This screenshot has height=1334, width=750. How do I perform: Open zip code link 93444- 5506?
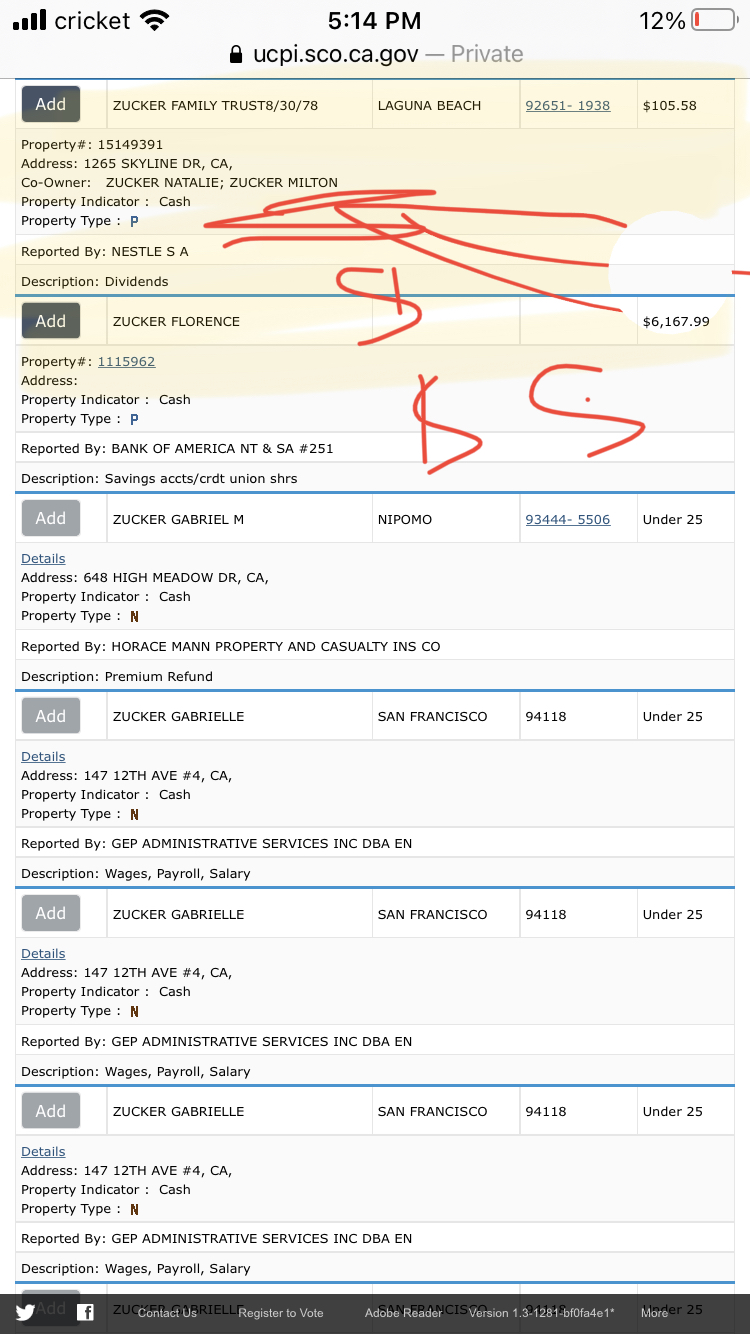(568, 519)
